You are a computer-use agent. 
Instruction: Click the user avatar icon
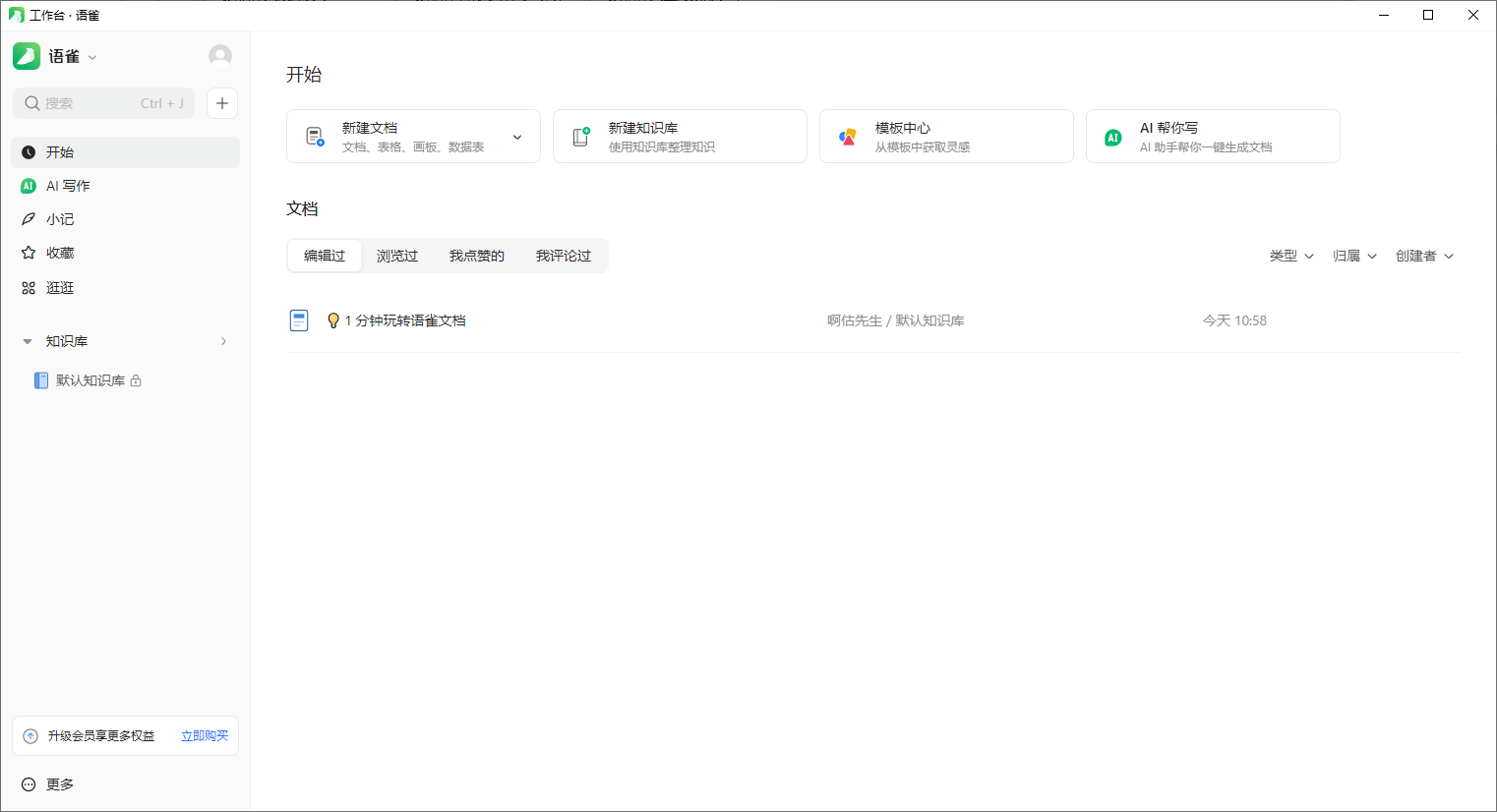220,56
